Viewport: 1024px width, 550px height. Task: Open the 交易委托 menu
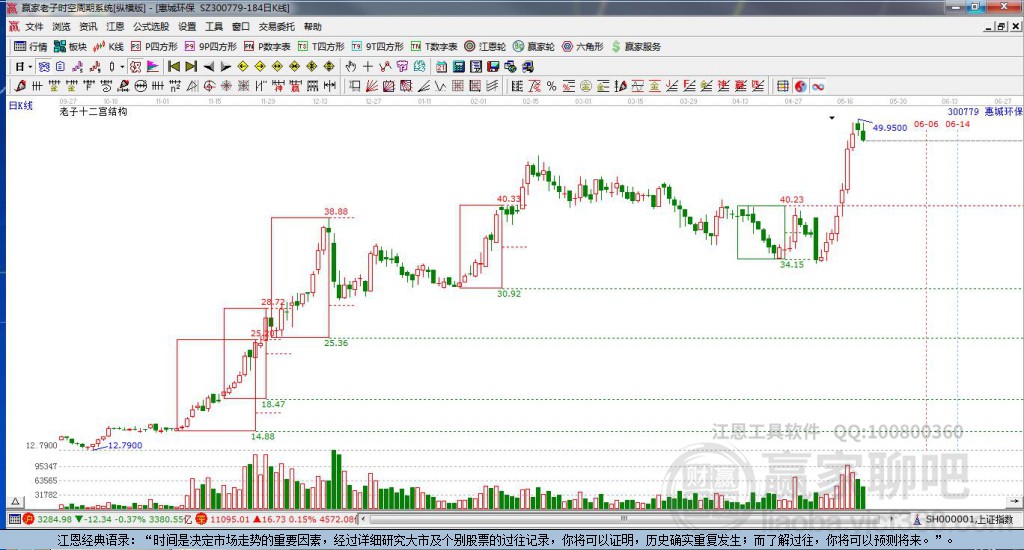277,27
